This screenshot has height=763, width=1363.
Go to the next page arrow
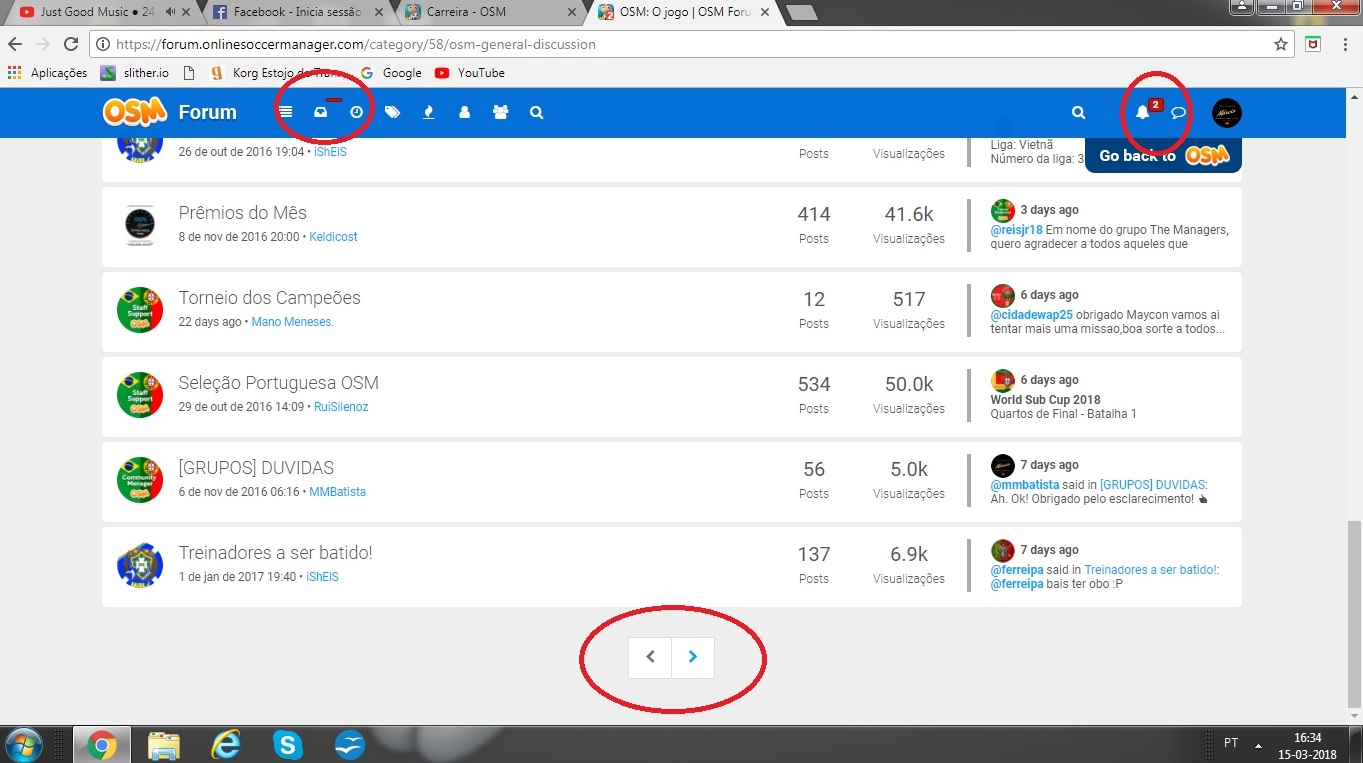click(693, 657)
